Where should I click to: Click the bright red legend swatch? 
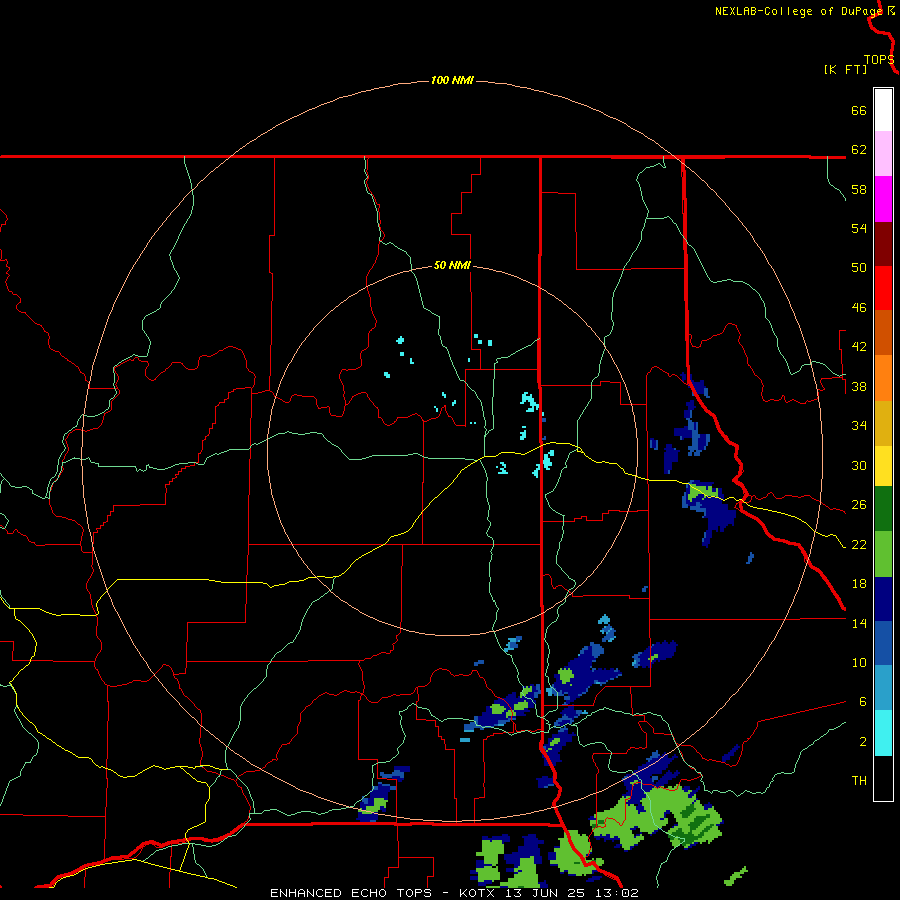883,288
